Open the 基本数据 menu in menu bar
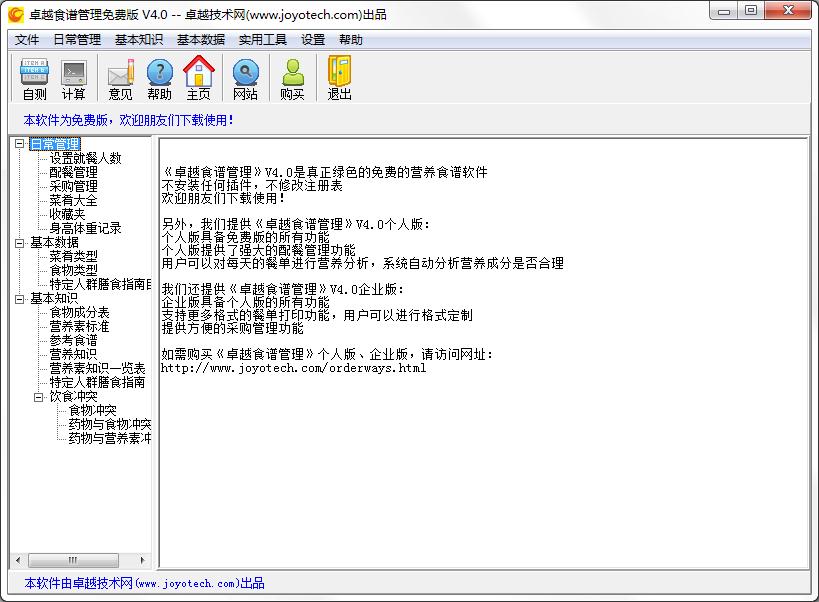 [201, 40]
